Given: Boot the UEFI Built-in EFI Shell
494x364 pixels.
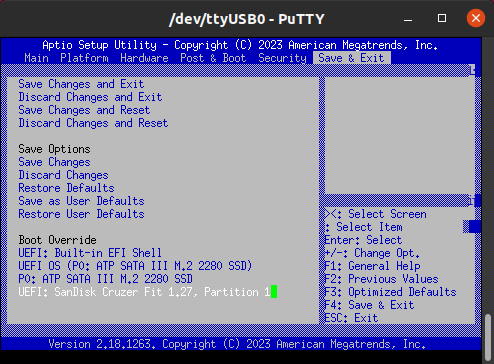Looking at the screenshot, I should [90, 253].
